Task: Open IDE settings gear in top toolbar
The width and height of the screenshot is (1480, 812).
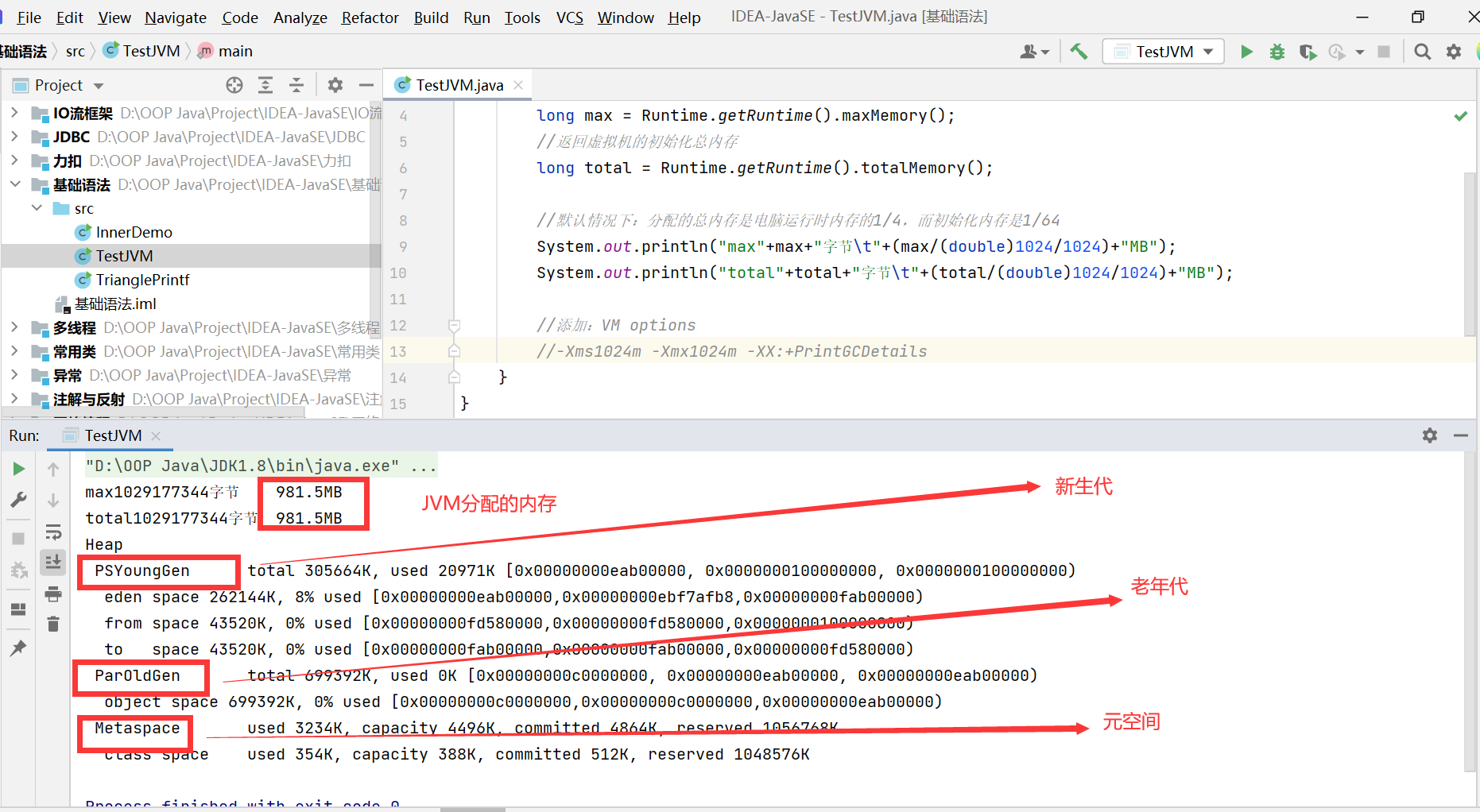Action: [x=1454, y=52]
